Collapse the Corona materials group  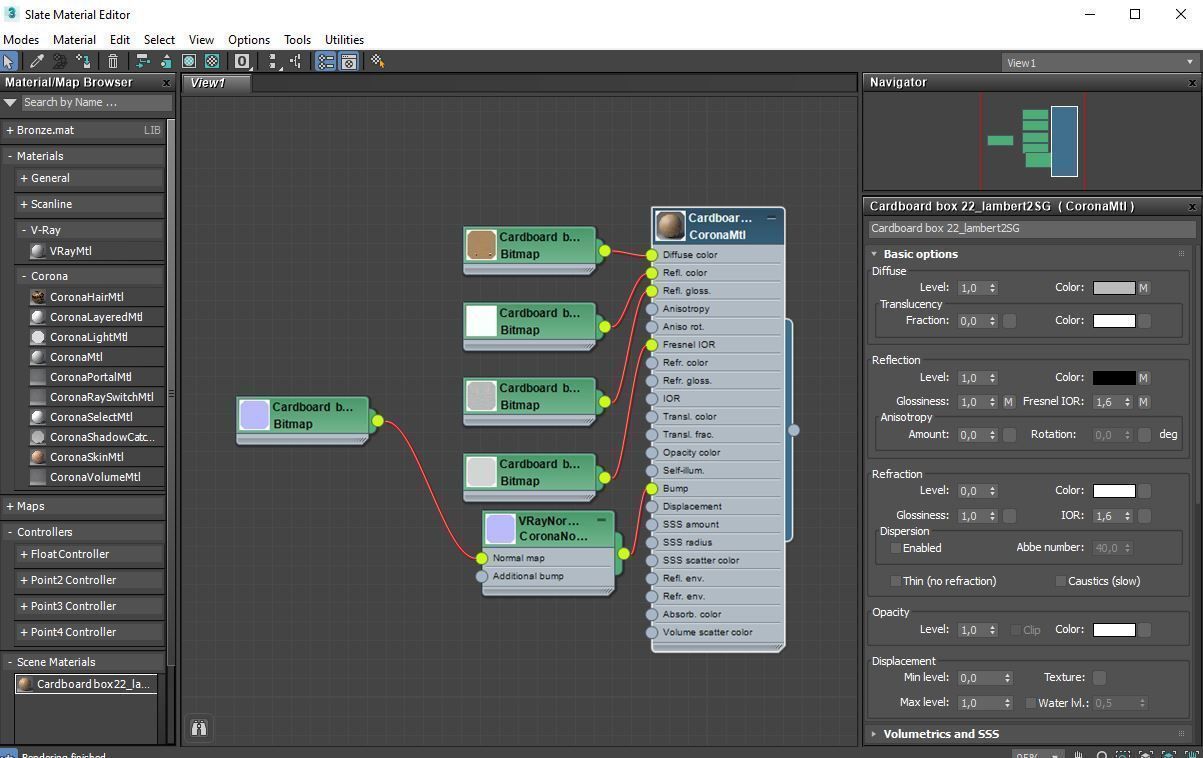pyautogui.click(x=24, y=276)
